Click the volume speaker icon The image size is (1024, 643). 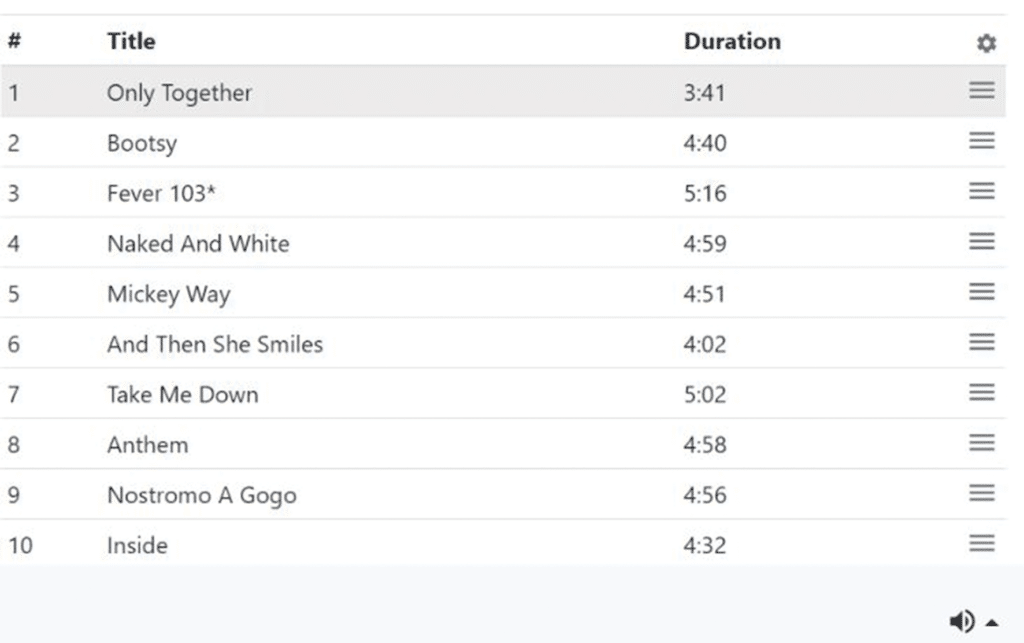[x=961, y=622]
